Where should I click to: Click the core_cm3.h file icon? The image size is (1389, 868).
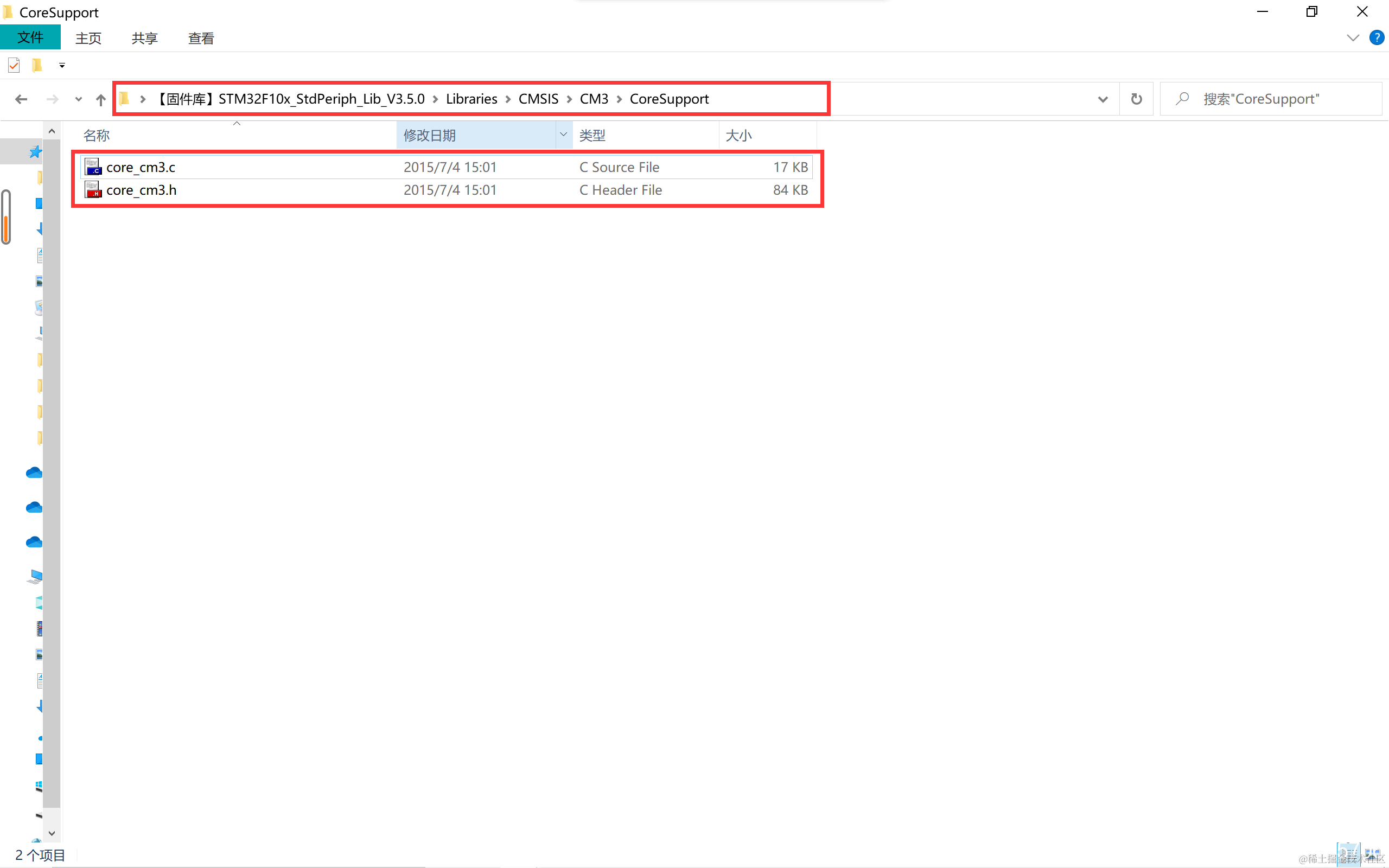[x=93, y=190]
